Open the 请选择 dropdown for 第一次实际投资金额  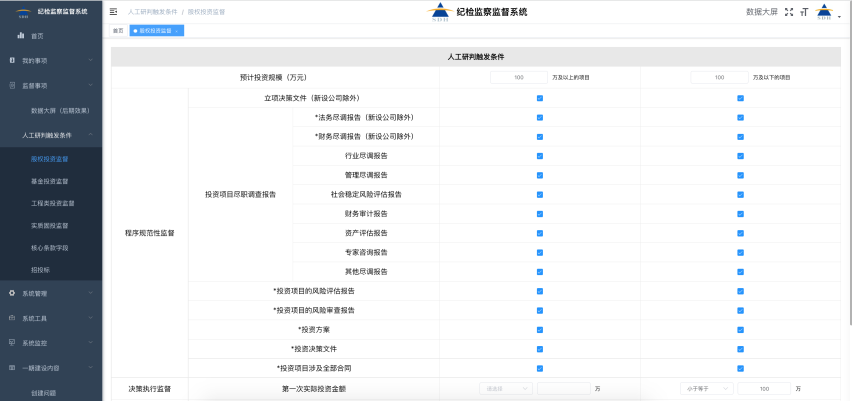505,388
